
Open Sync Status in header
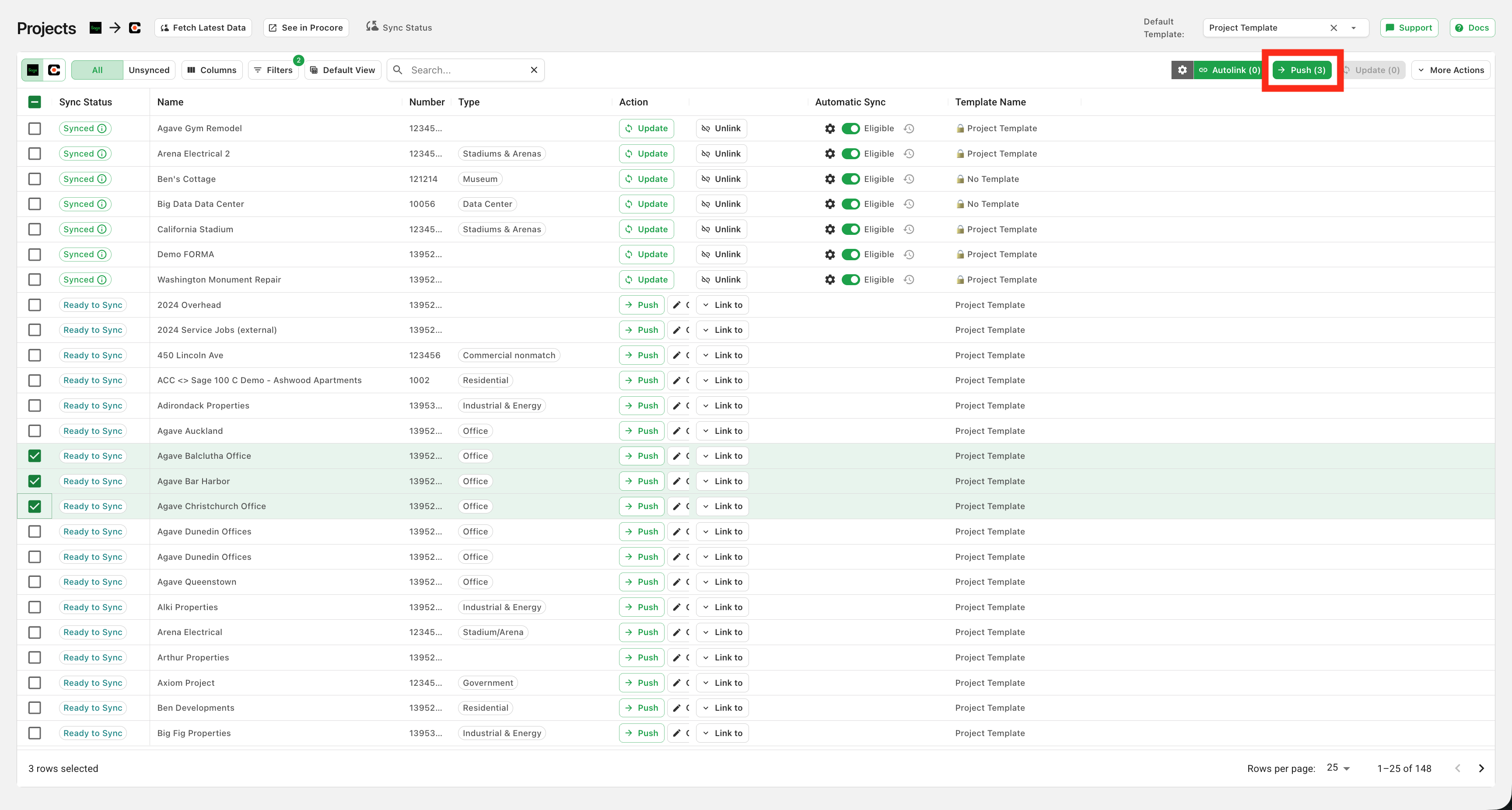(x=399, y=28)
